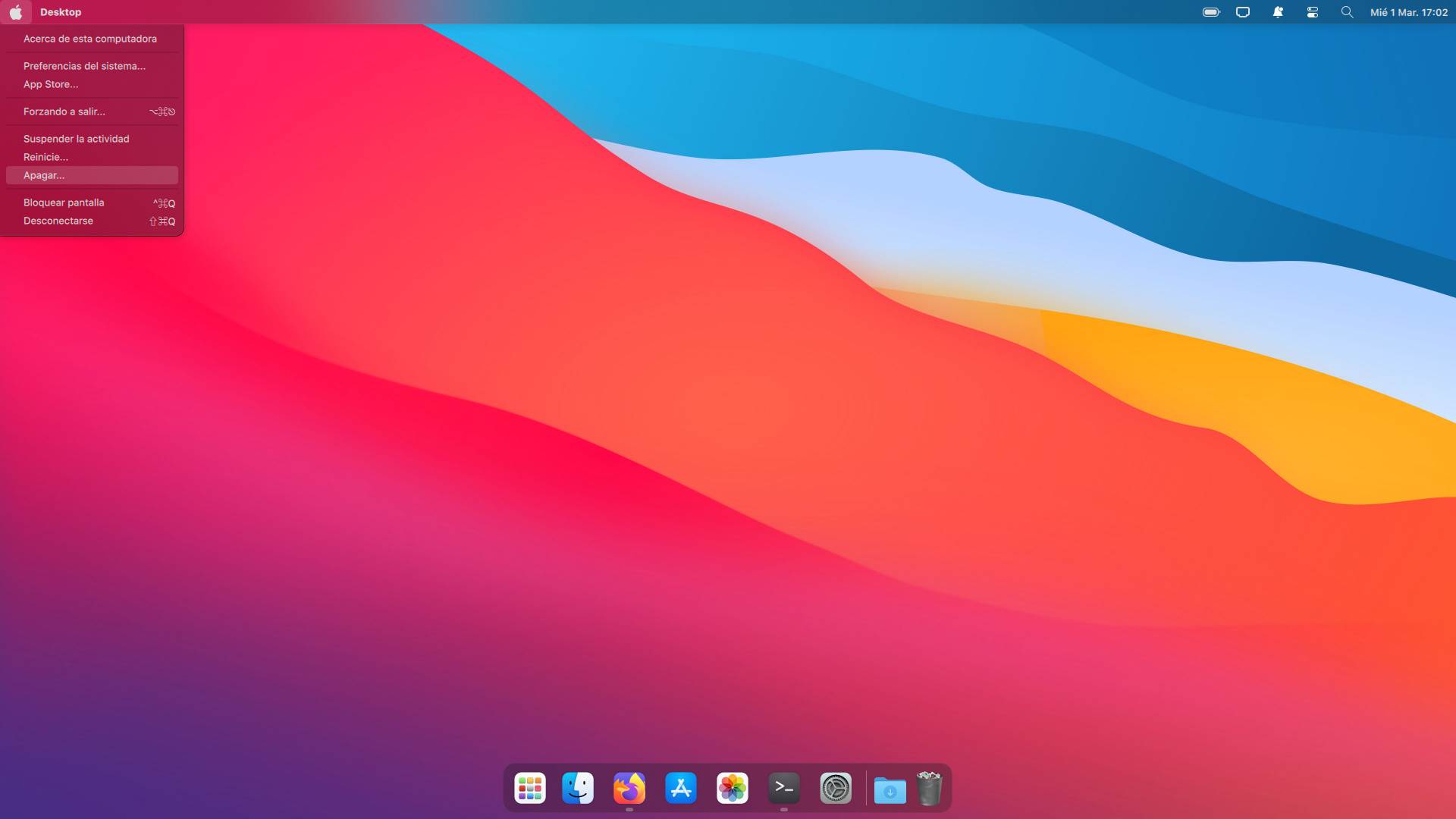Open App Store from the dock
Image resolution: width=1456 pixels, height=819 pixels.
coord(681,788)
